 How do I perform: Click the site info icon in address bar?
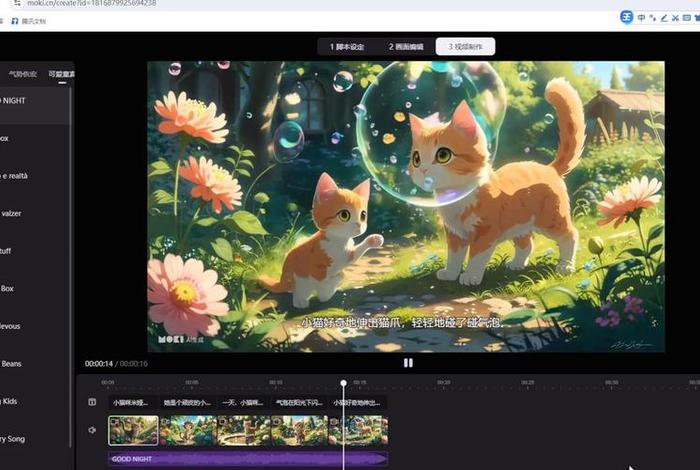pos(6,4)
